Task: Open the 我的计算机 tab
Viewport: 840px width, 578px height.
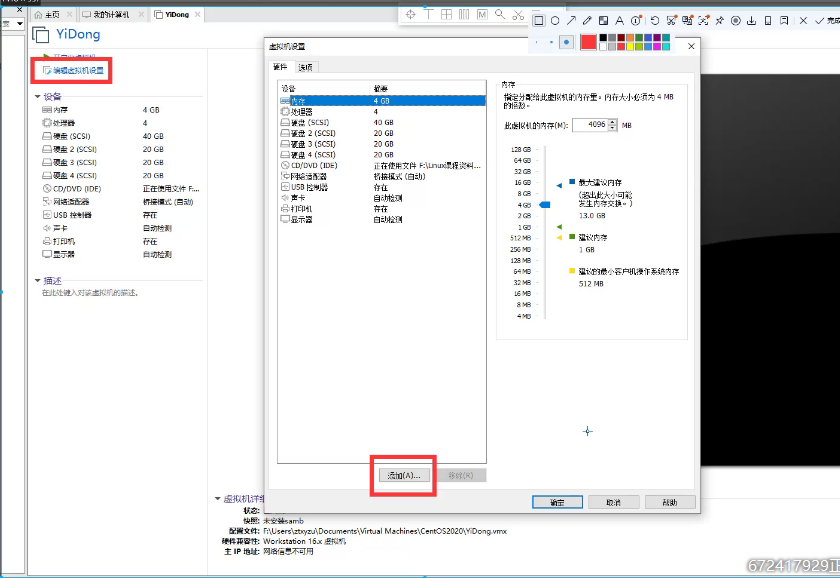Action: [x=111, y=14]
